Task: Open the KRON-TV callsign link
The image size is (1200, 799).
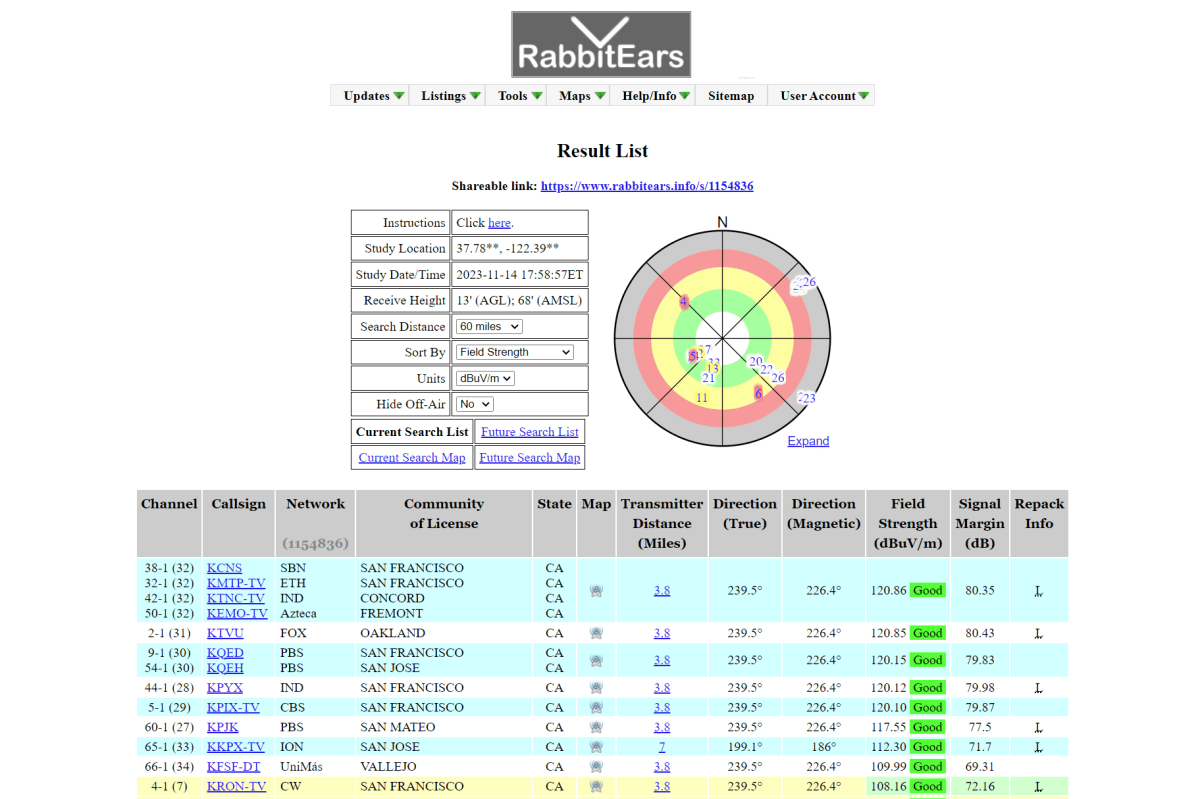Action: [x=237, y=786]
